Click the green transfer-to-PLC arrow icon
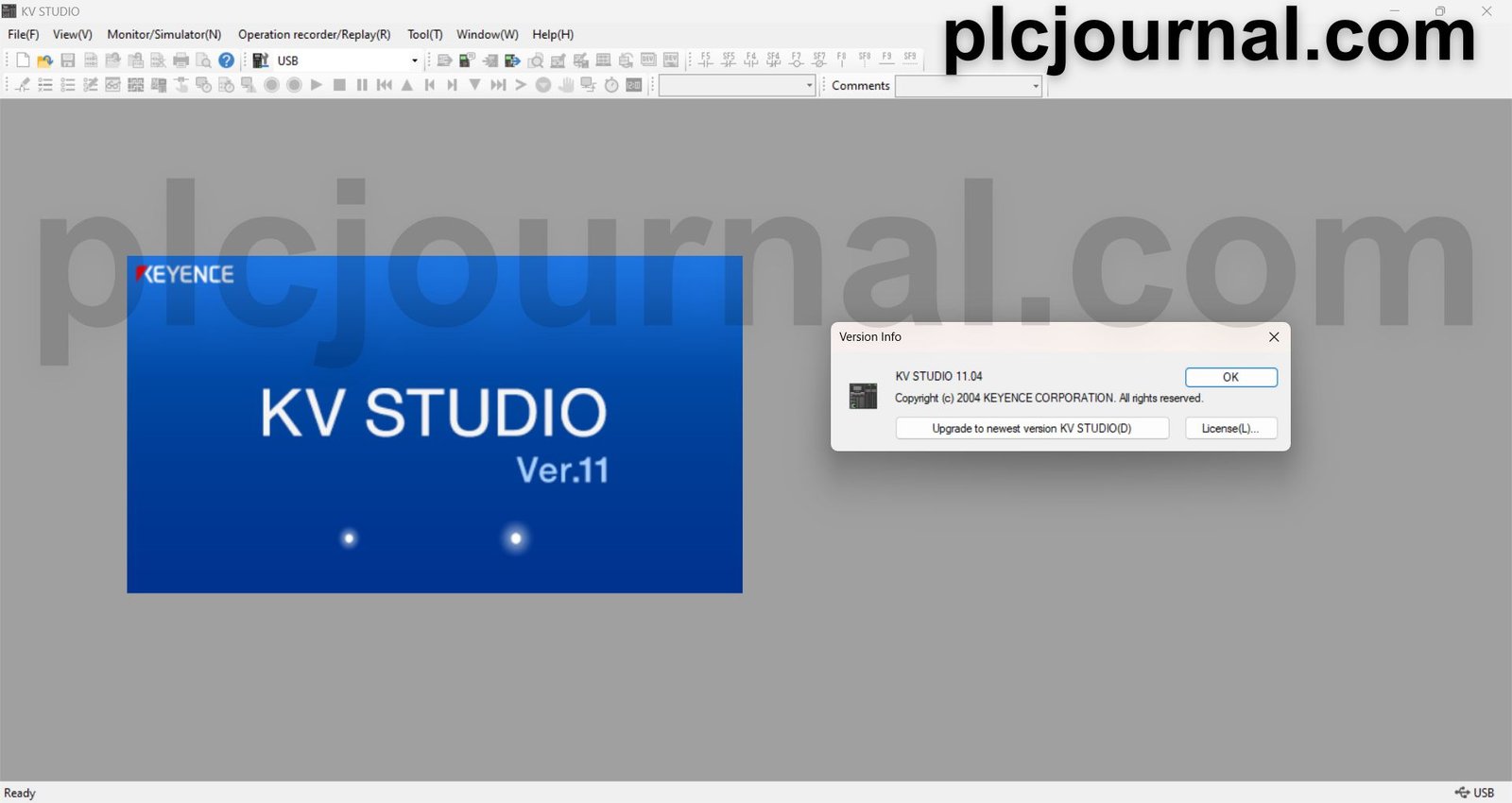Image resolution: width=1512 pixels, height=803 pixels. 512,60
